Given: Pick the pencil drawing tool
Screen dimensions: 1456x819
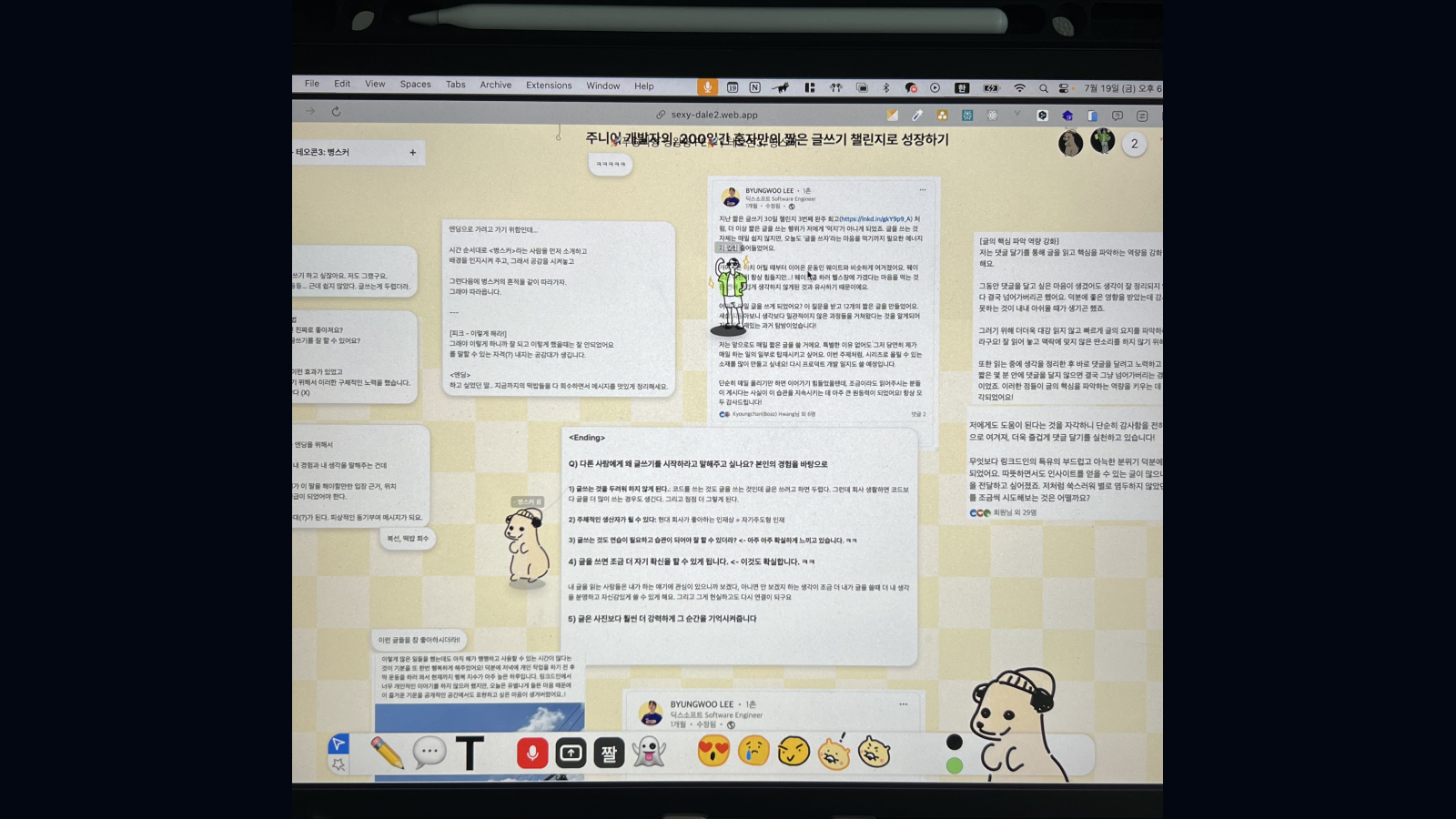Looking at the screenshot, I should 388,753.
